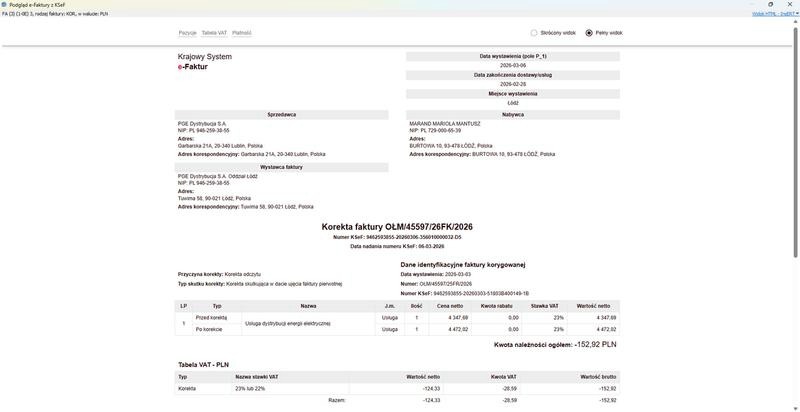
Task: Click the Data nadania numeru KSeF line
Action: 397,246
